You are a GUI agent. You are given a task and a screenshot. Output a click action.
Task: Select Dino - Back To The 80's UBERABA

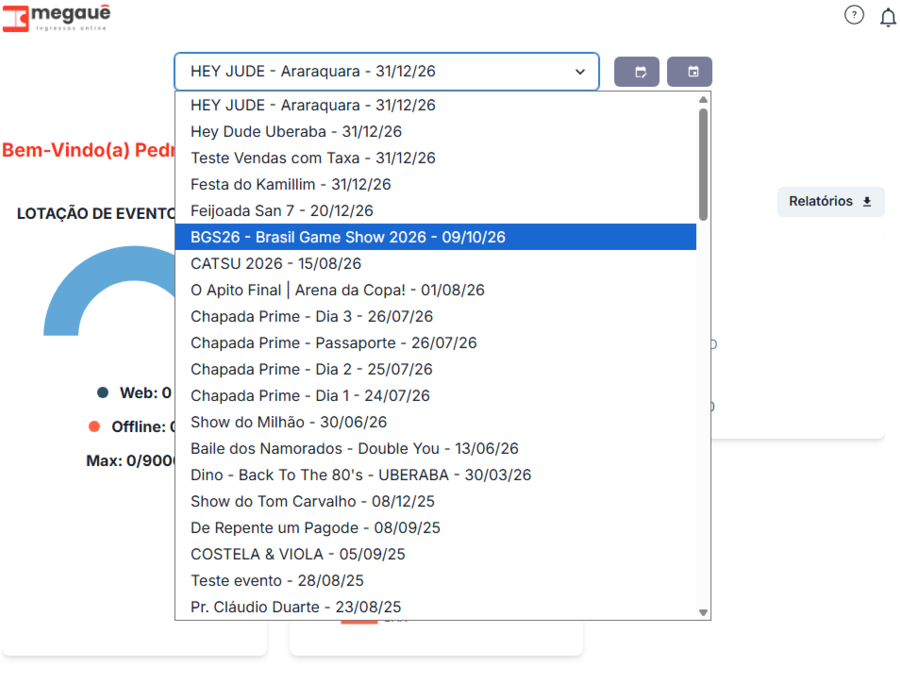point(436,475)
